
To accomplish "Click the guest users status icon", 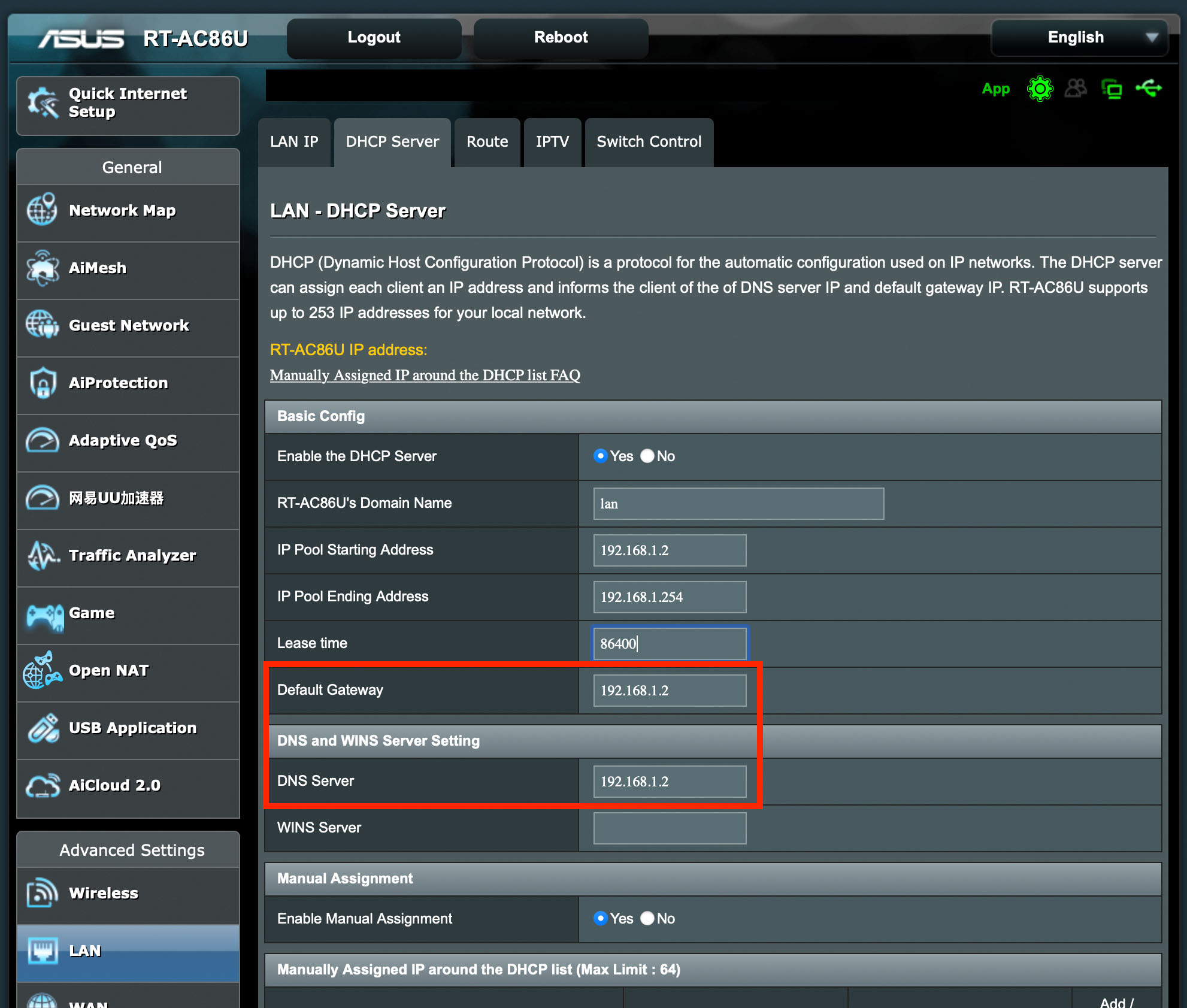I will pyautogui.click(x=1076, y=89).
